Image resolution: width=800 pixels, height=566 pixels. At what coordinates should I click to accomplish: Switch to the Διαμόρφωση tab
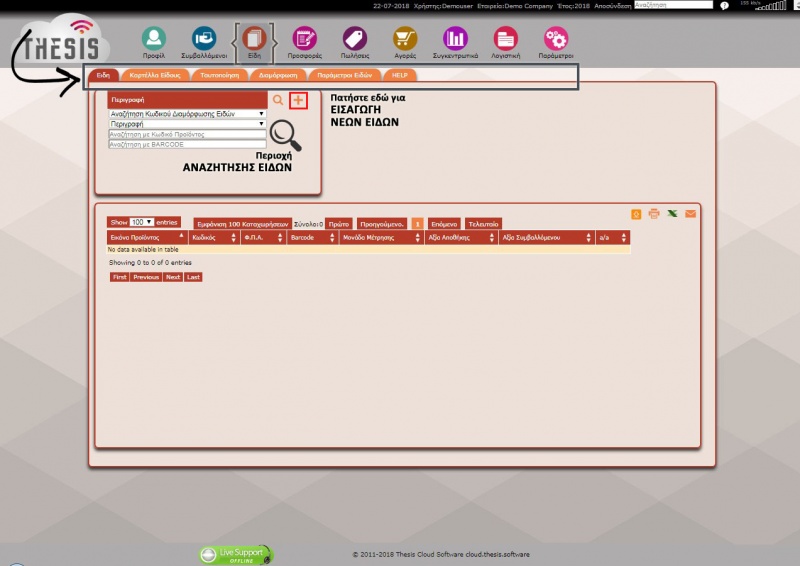(x=278, y=75)
